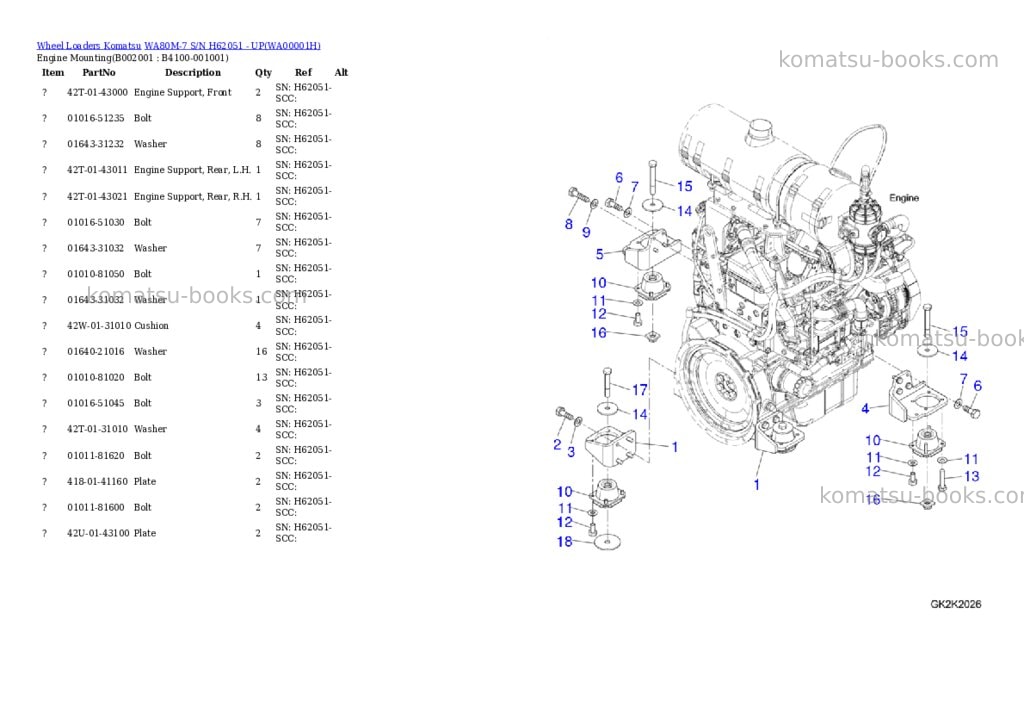1024x725 pixels.
Task: Select part number 01010-81050
Action: (x=95, y=274)
